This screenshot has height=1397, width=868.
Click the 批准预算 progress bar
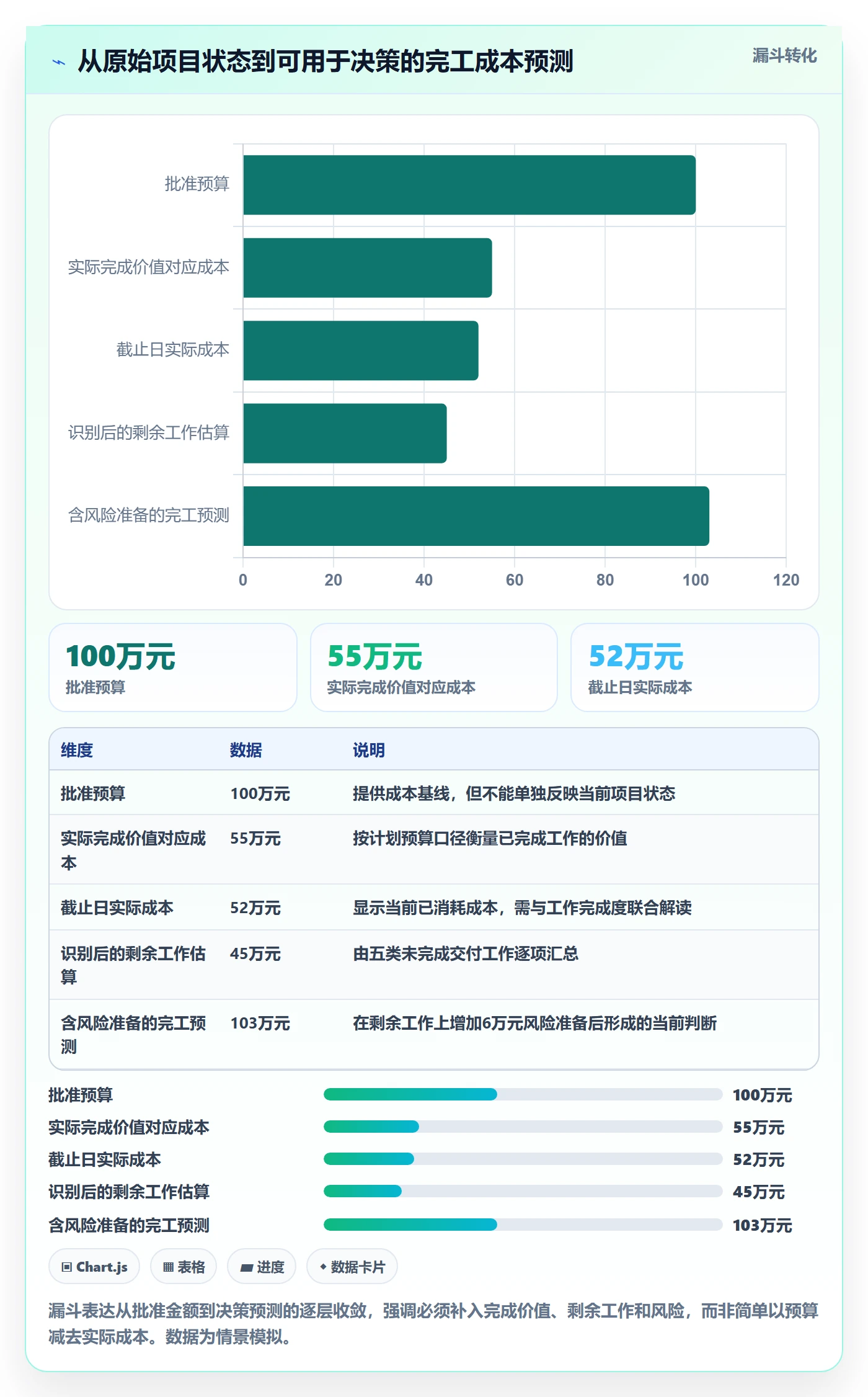[523, 1094]
